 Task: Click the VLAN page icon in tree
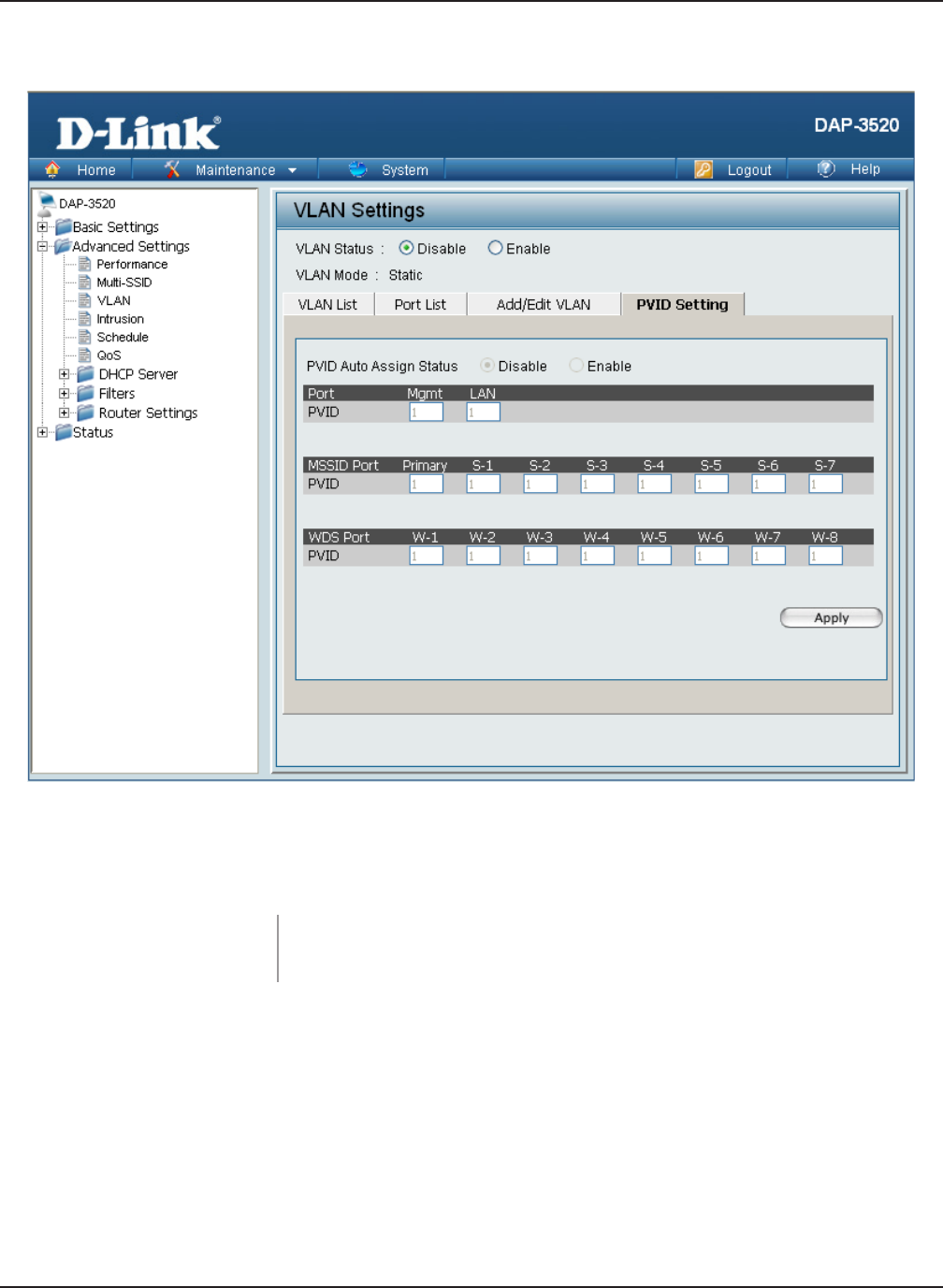[84, 300]
